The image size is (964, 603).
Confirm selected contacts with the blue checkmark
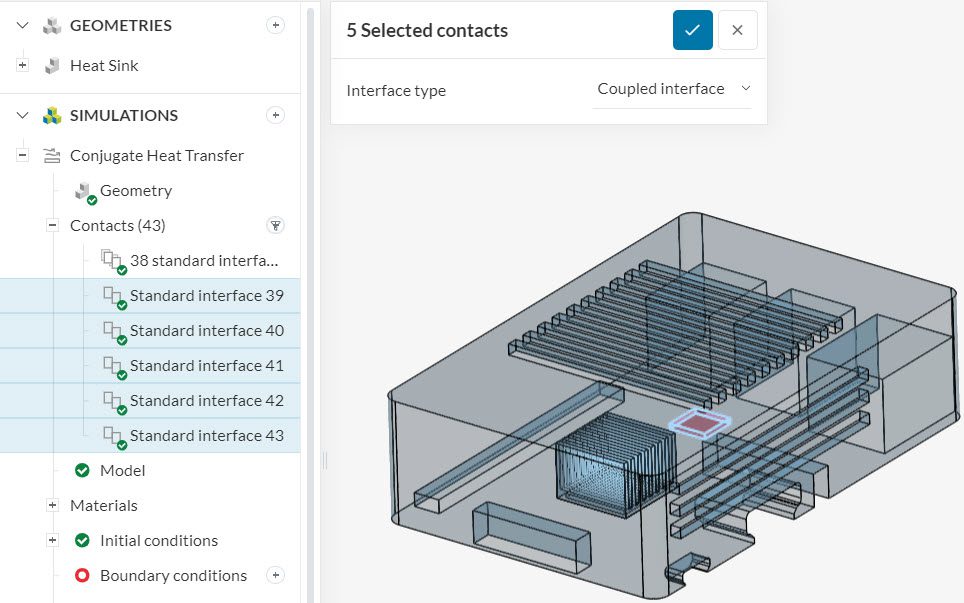tap(692, 31)
